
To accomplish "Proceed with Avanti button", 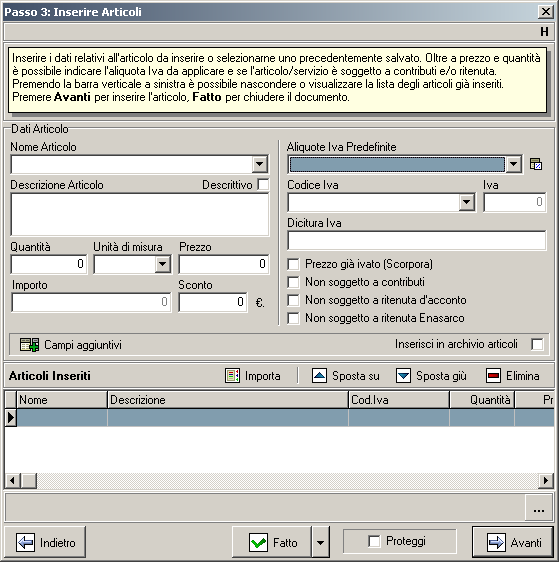I will 513,542.
